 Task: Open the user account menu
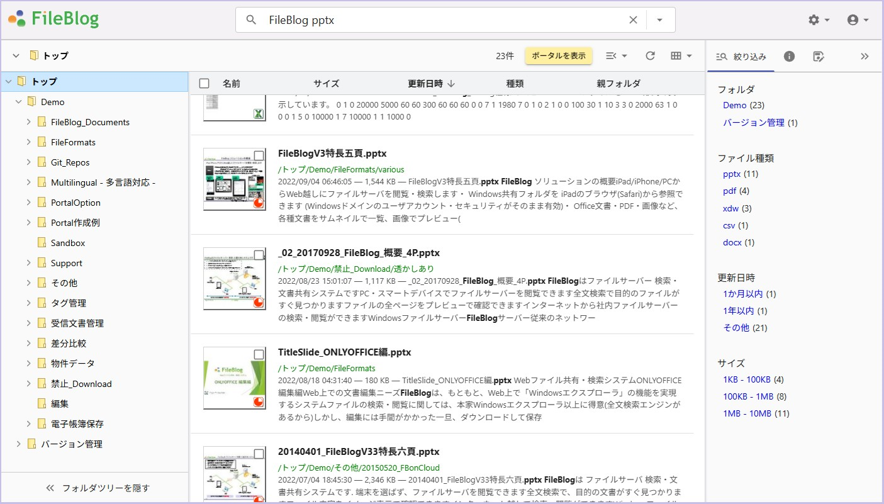click(858, 20)
